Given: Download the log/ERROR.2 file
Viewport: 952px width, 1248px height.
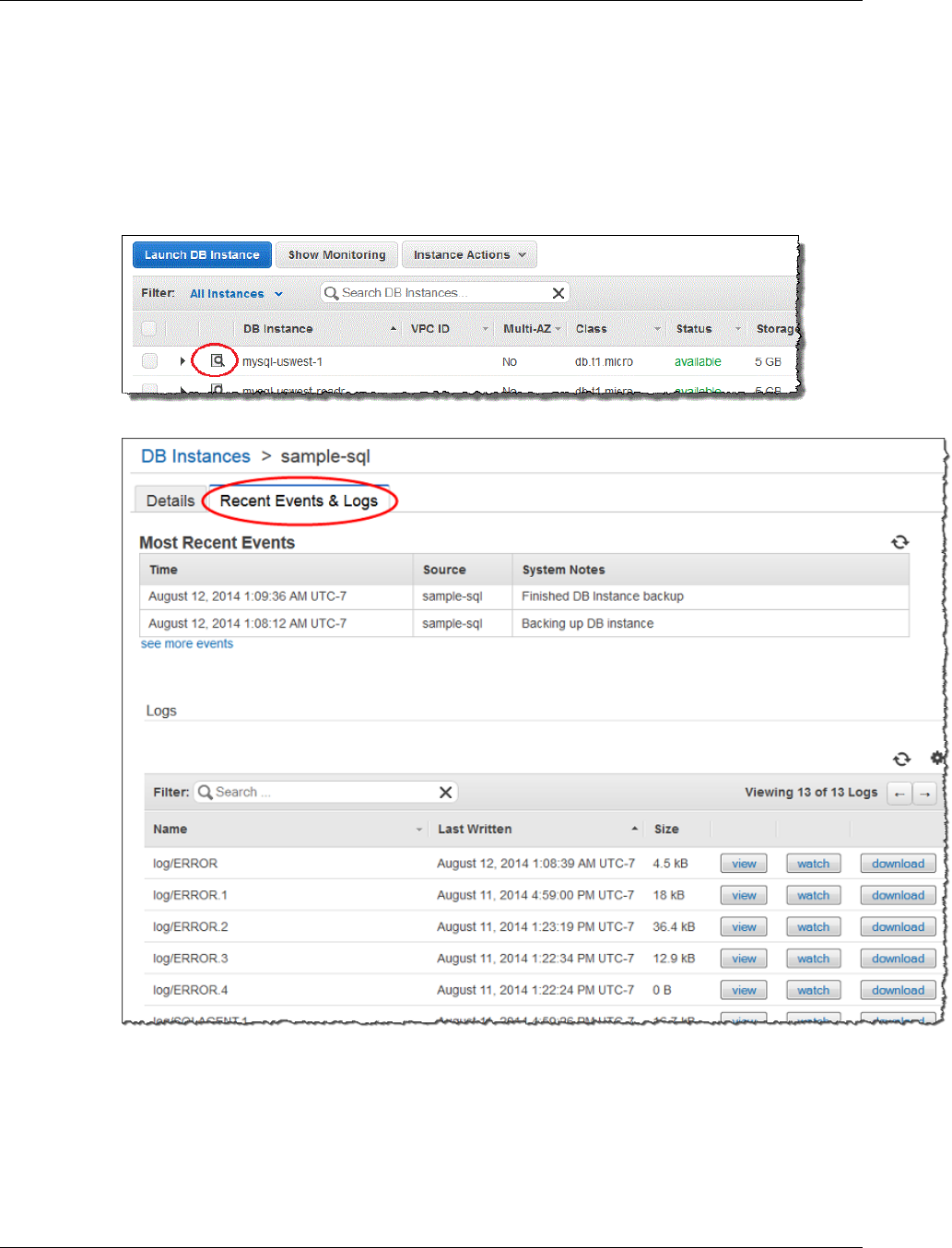Looking at the screenshot, I should coord(898,927).
